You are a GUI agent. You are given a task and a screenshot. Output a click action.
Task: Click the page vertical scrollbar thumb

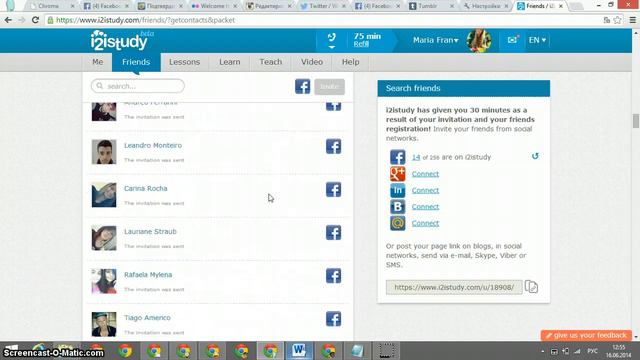coord(636,121)
